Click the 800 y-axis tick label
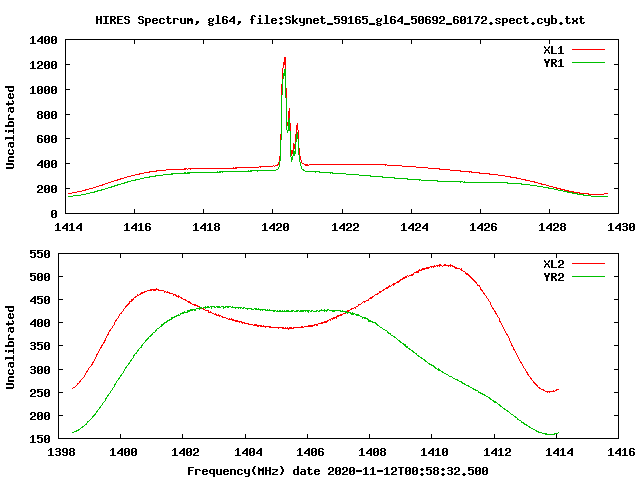 coord(47,115)
